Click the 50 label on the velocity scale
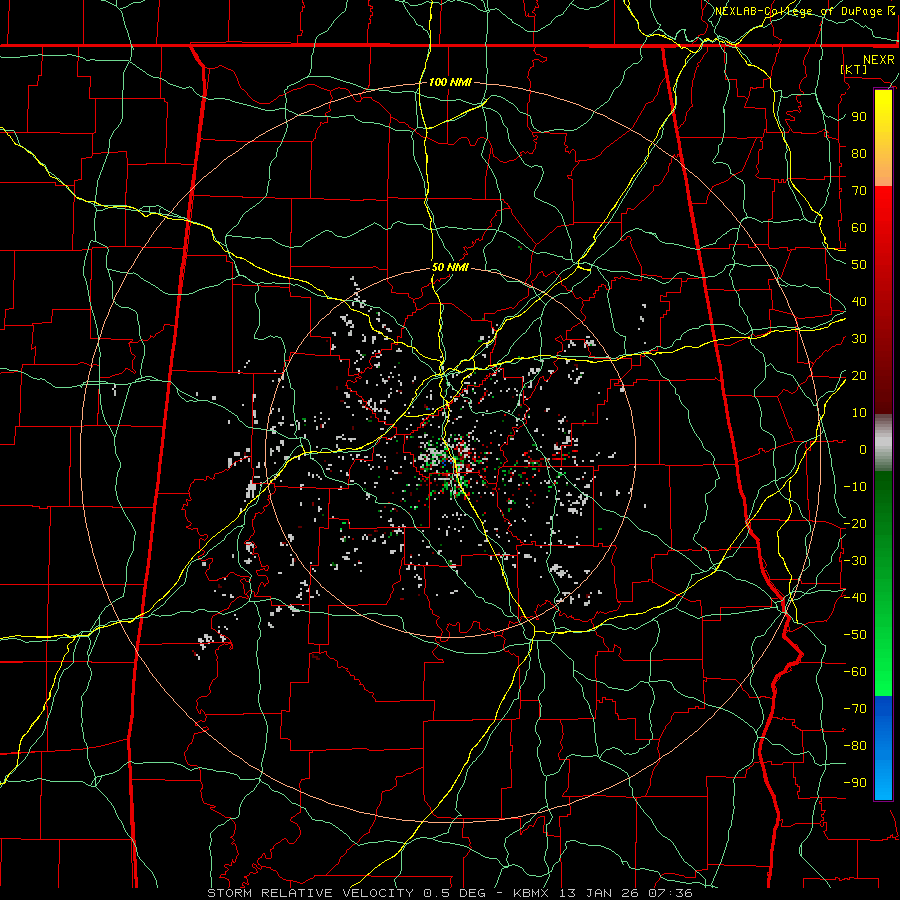The width and height of the screenshot is (900, 900). tap(859, 265)
